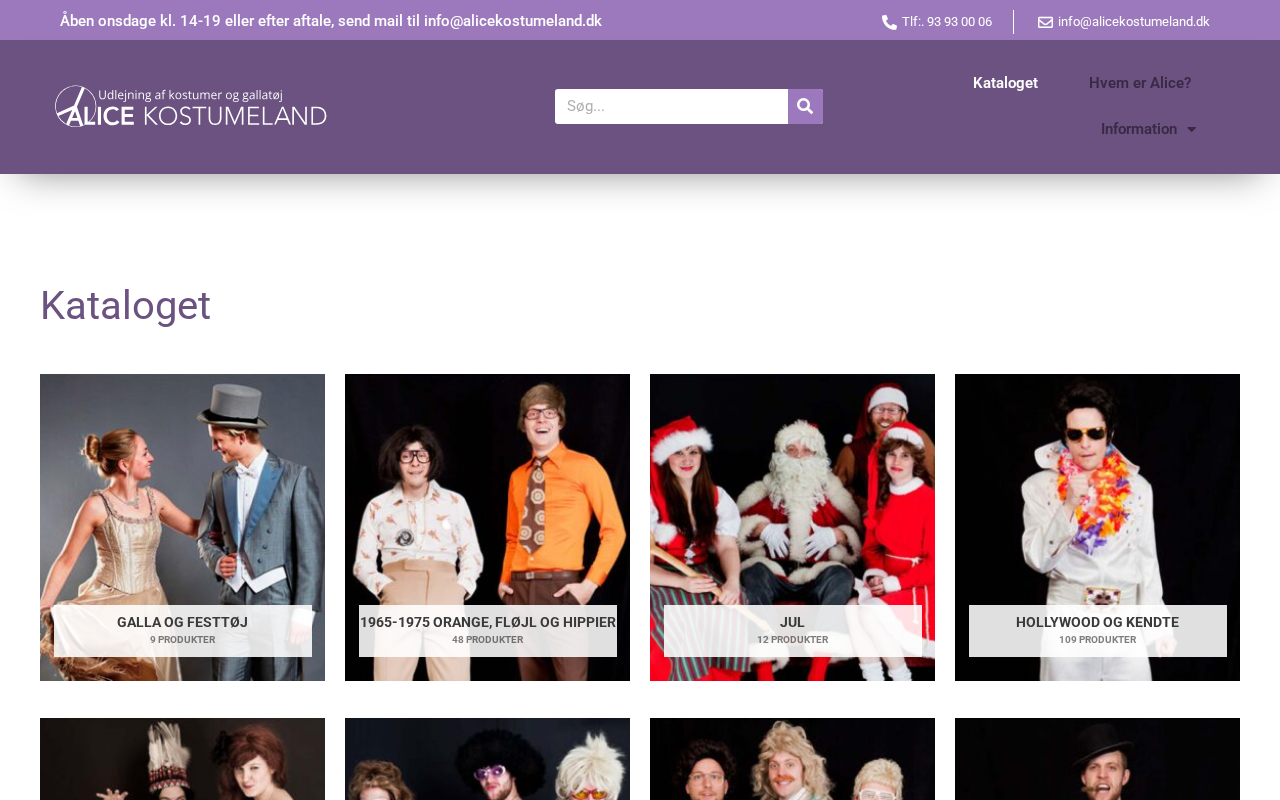The height and width of the screenshot is (800, 1280).
Task: Select the '48 PRODUKTER' count text
Action: pos(487,640)
